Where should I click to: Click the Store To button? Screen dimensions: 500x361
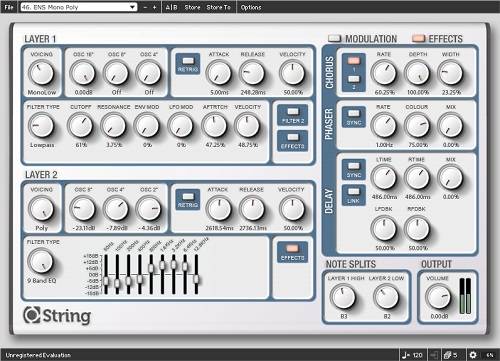(x=218, y=7)
